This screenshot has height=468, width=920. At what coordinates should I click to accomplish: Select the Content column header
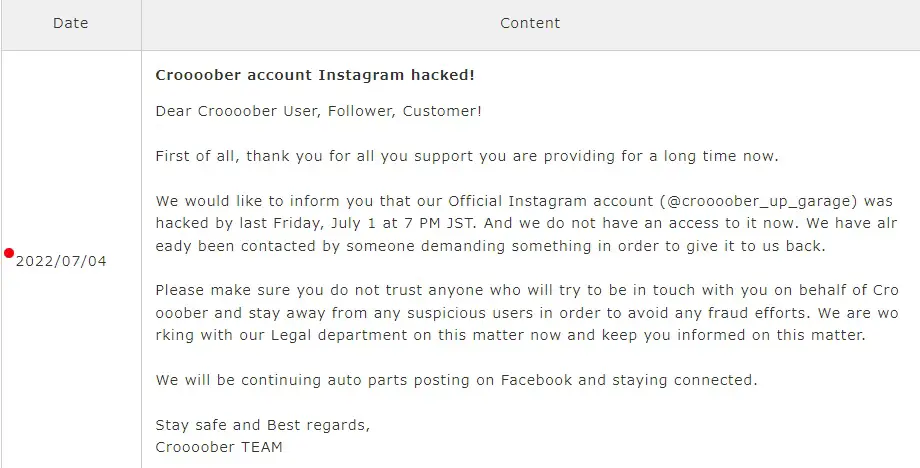click(530, 23)
